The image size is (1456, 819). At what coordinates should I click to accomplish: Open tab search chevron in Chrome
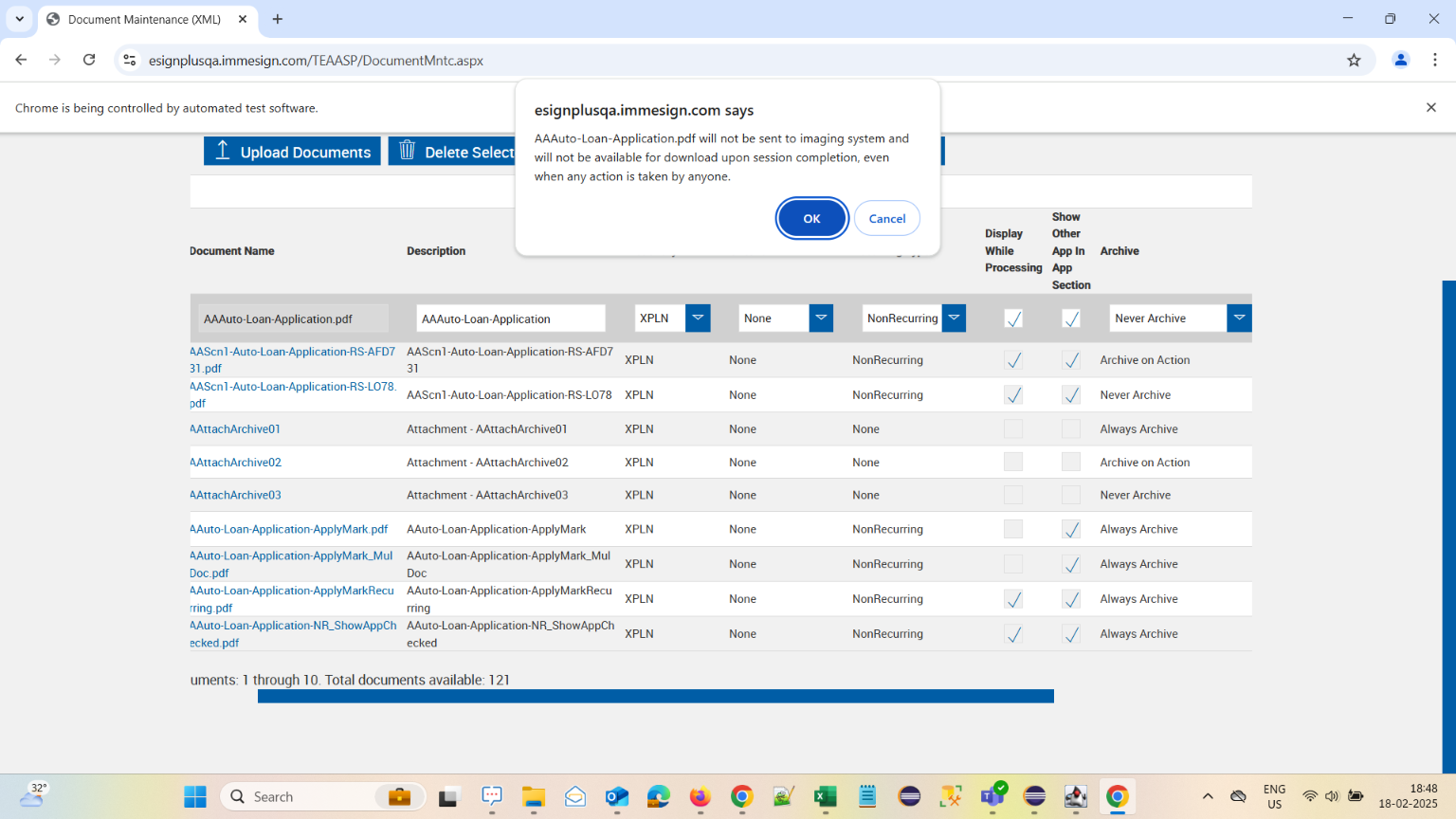click(x=19, y=19)
